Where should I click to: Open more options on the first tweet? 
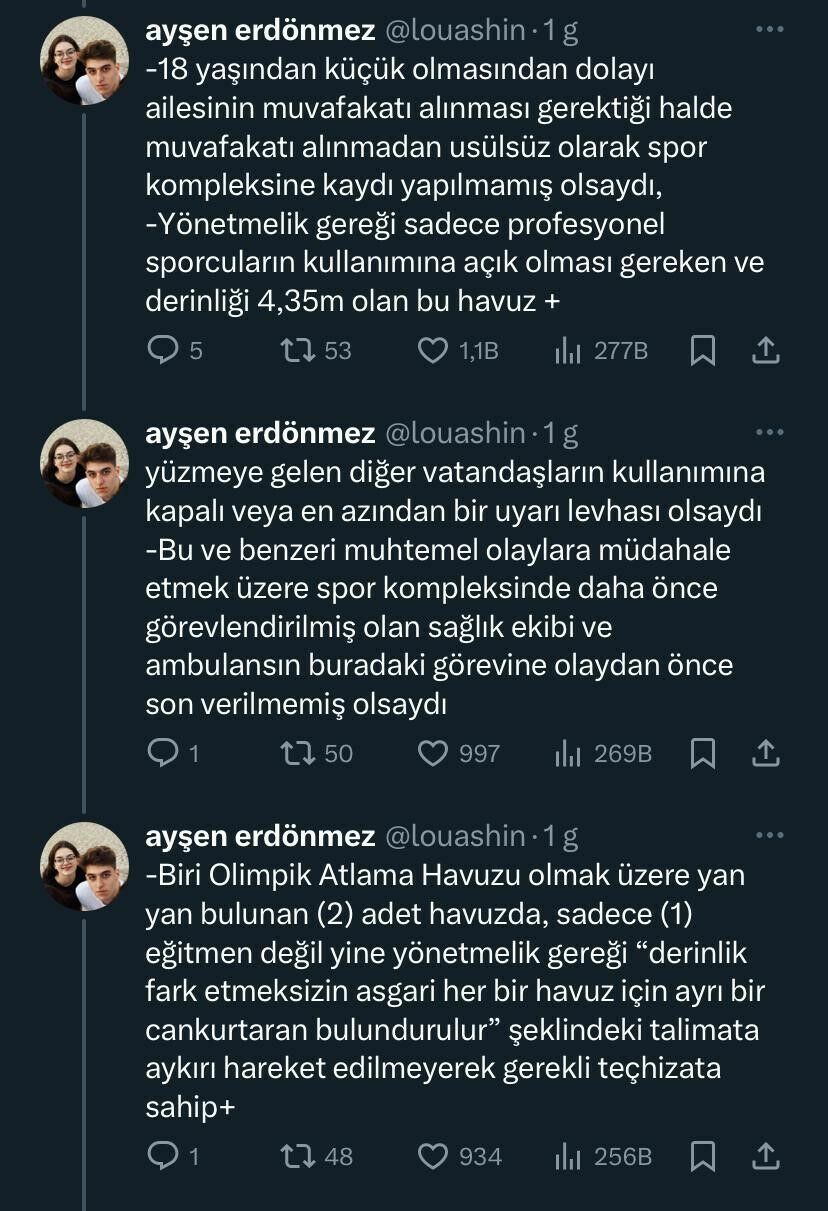769,30
